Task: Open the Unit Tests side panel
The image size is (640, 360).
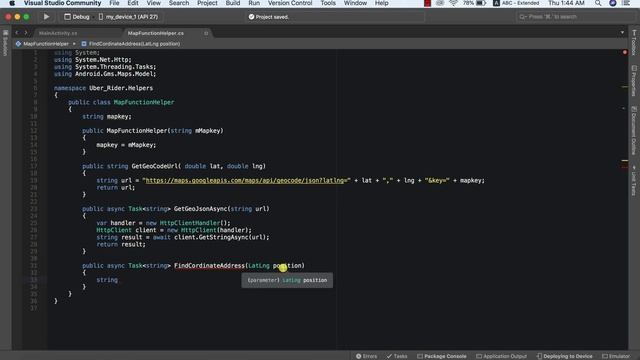Action: [634, 180]
